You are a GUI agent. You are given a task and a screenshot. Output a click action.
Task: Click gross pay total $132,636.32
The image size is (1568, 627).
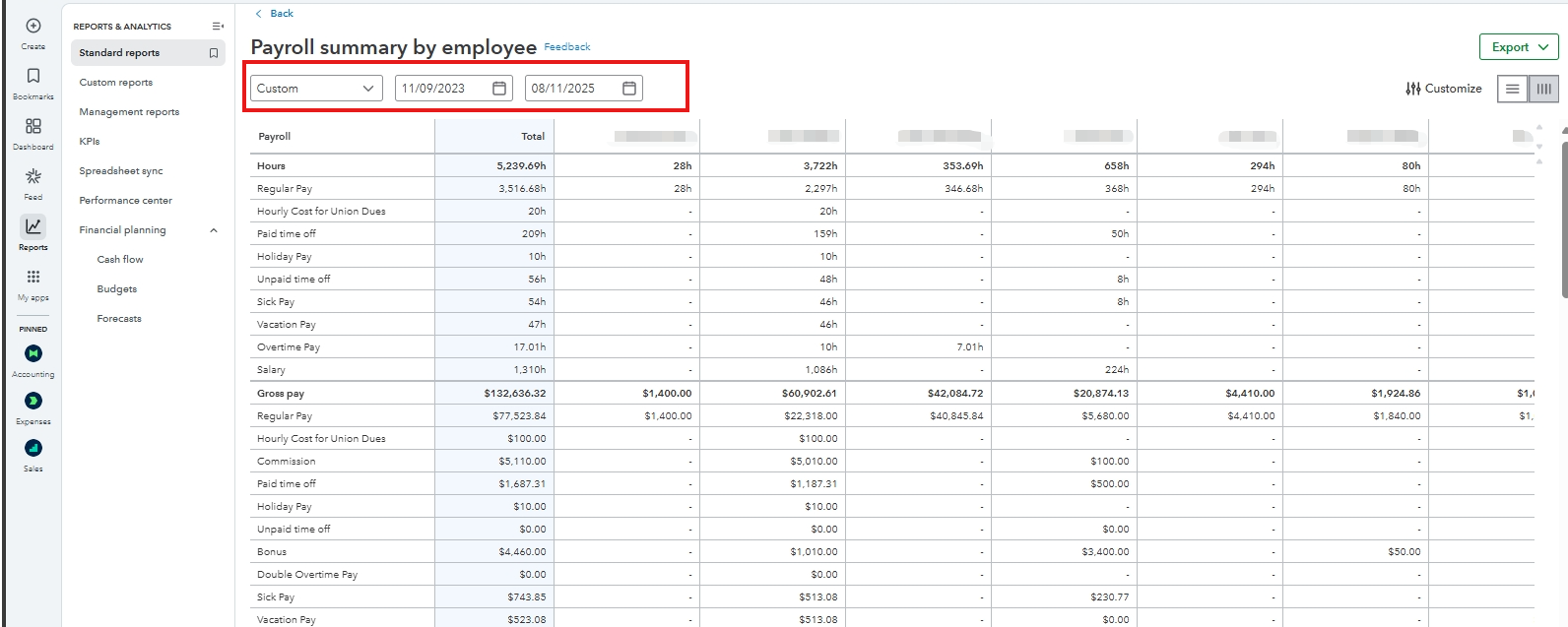pos(514,394)
